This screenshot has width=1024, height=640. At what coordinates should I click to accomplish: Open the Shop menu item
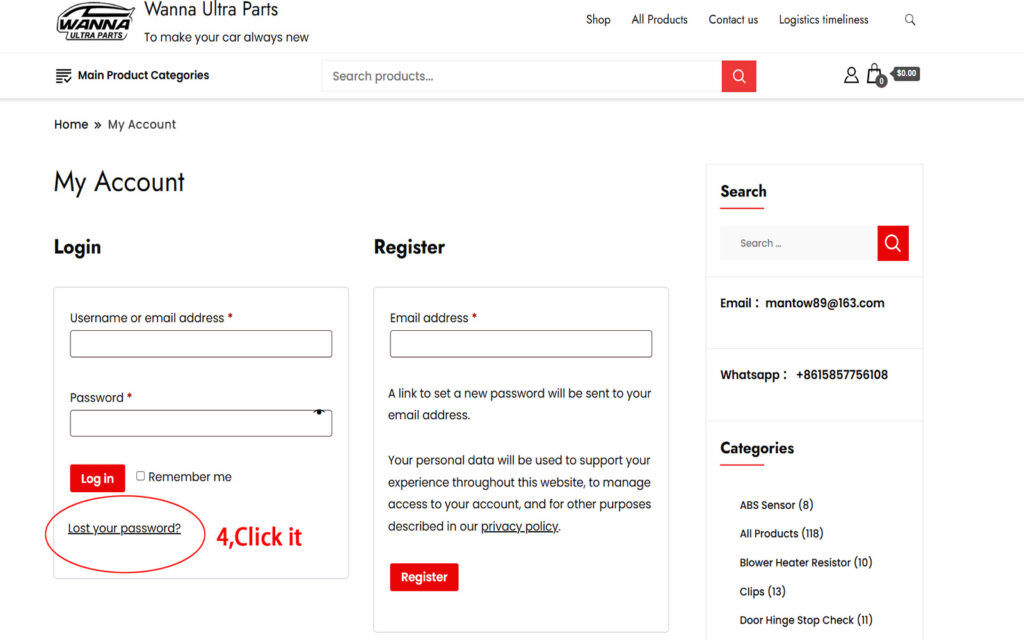pos(598,20)
